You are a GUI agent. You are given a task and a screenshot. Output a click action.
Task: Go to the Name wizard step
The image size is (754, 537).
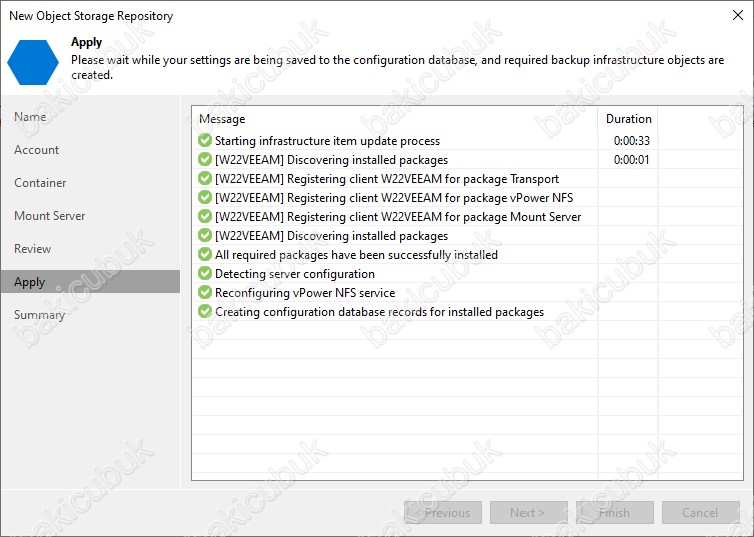pyautogui.click(x=30, y=117)
